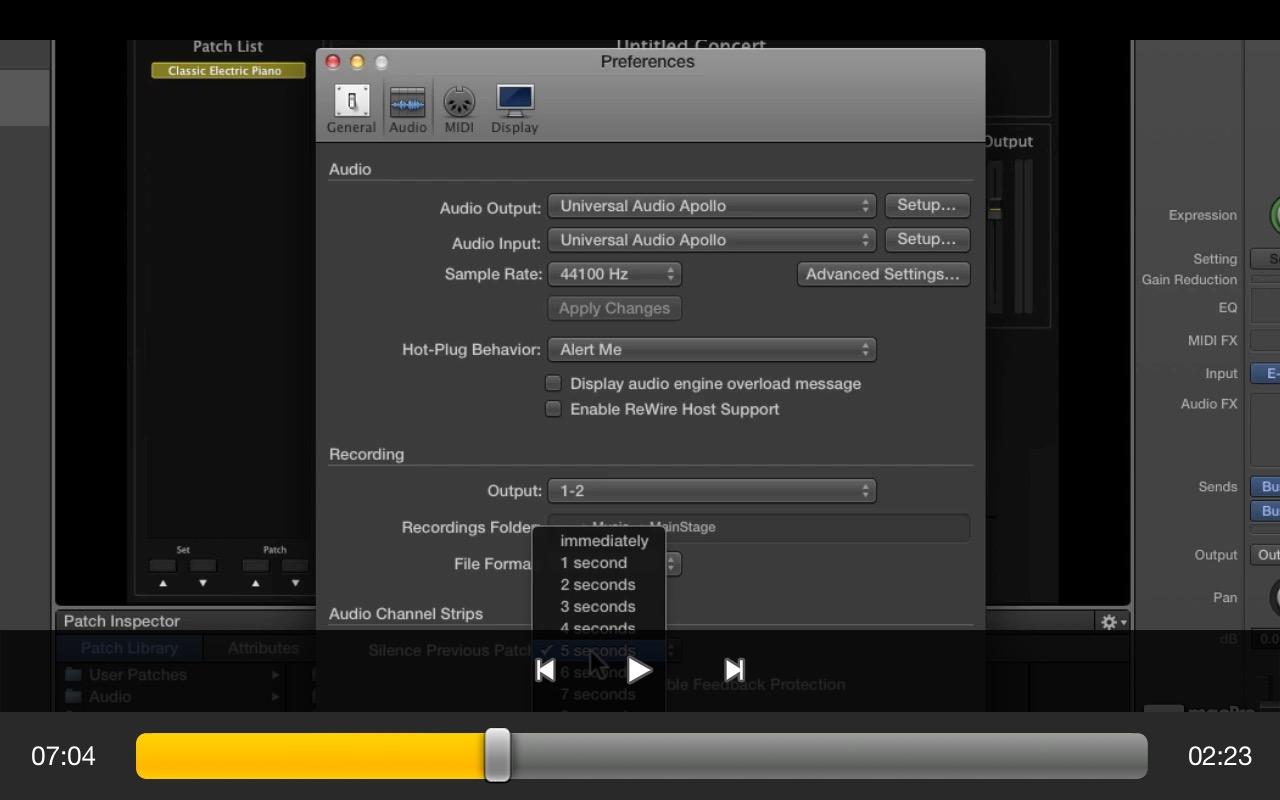This screenshot has height=800, width=1280.
Task: Select the Audio preferences icon
Action: pyautogui.click(x=407, y=109)
